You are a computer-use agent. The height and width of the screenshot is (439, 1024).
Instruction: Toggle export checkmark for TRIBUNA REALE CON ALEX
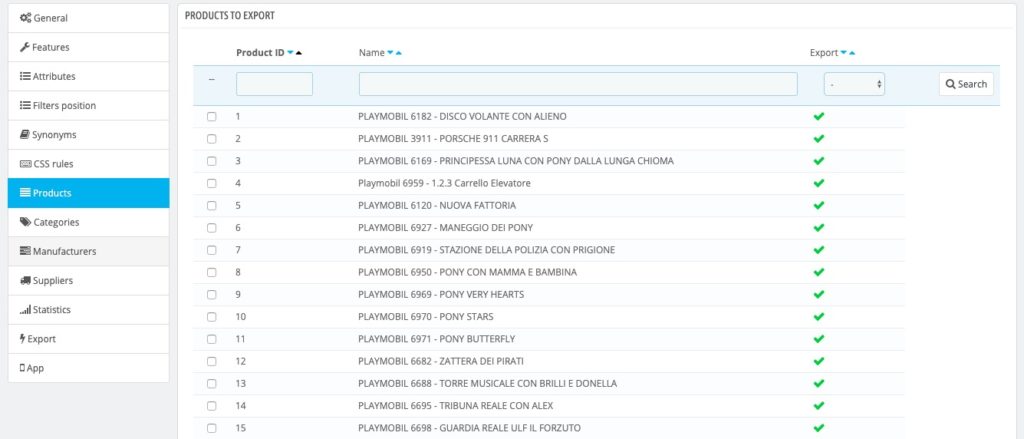(x=819, y=405)
